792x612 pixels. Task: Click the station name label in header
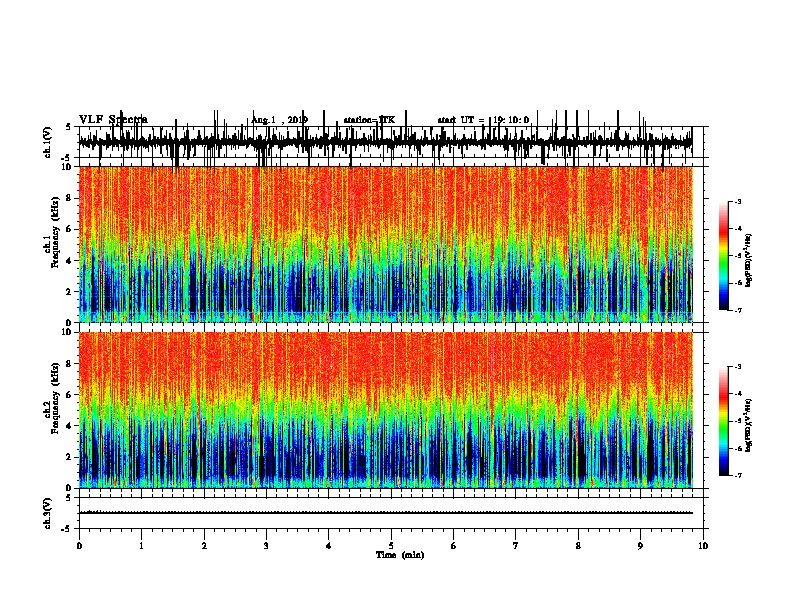point(369,120)
